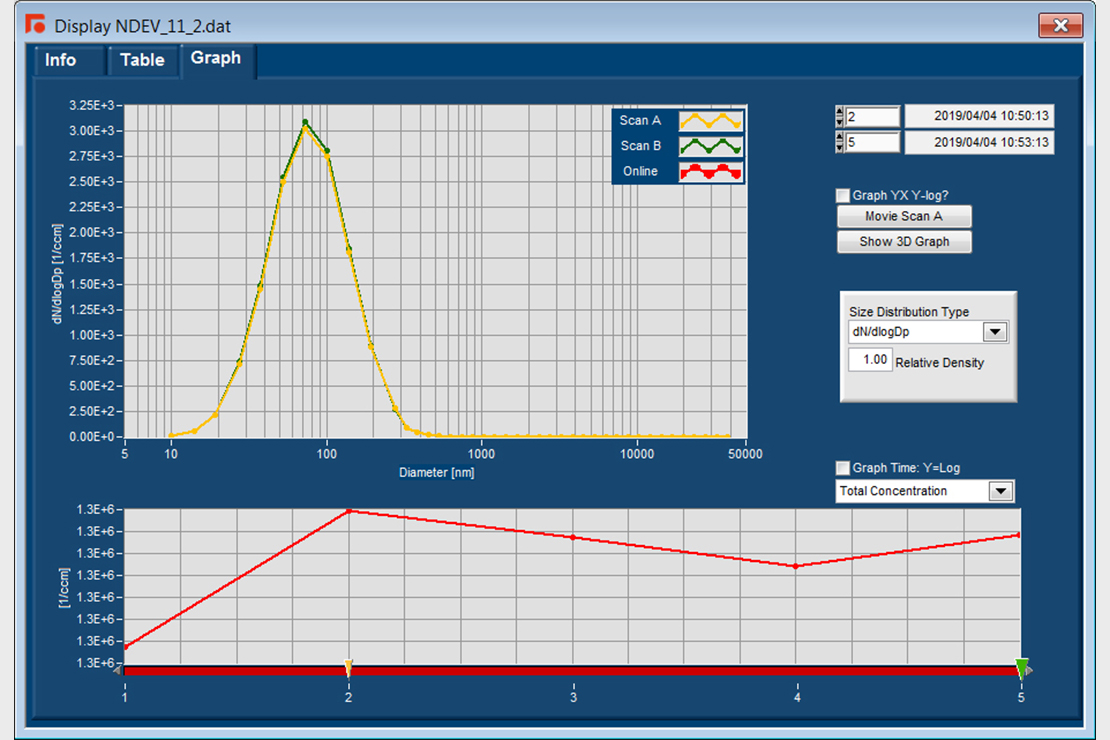Switch to the Info tab
The image size is (1110, 740).
[61, 60]
